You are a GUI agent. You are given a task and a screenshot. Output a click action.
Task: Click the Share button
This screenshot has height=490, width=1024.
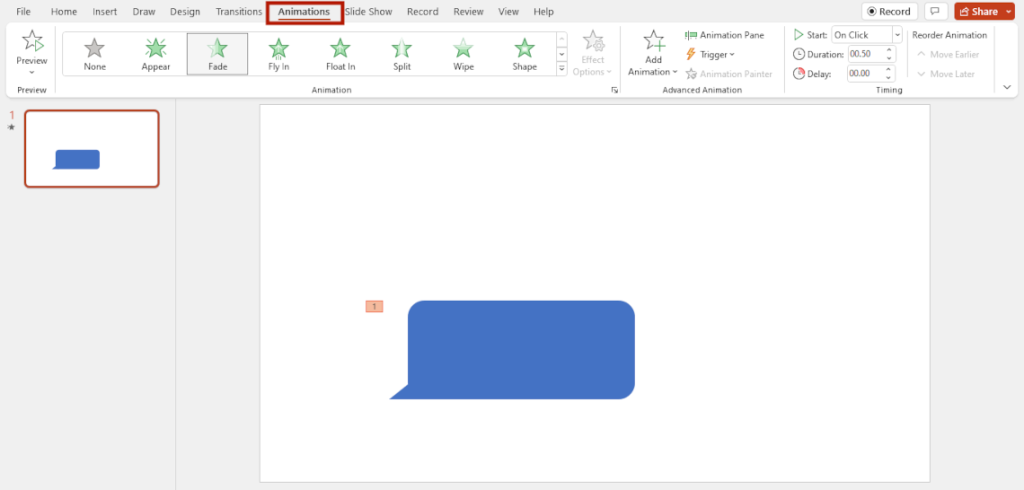pyautogui.click(x=978, y=12)
